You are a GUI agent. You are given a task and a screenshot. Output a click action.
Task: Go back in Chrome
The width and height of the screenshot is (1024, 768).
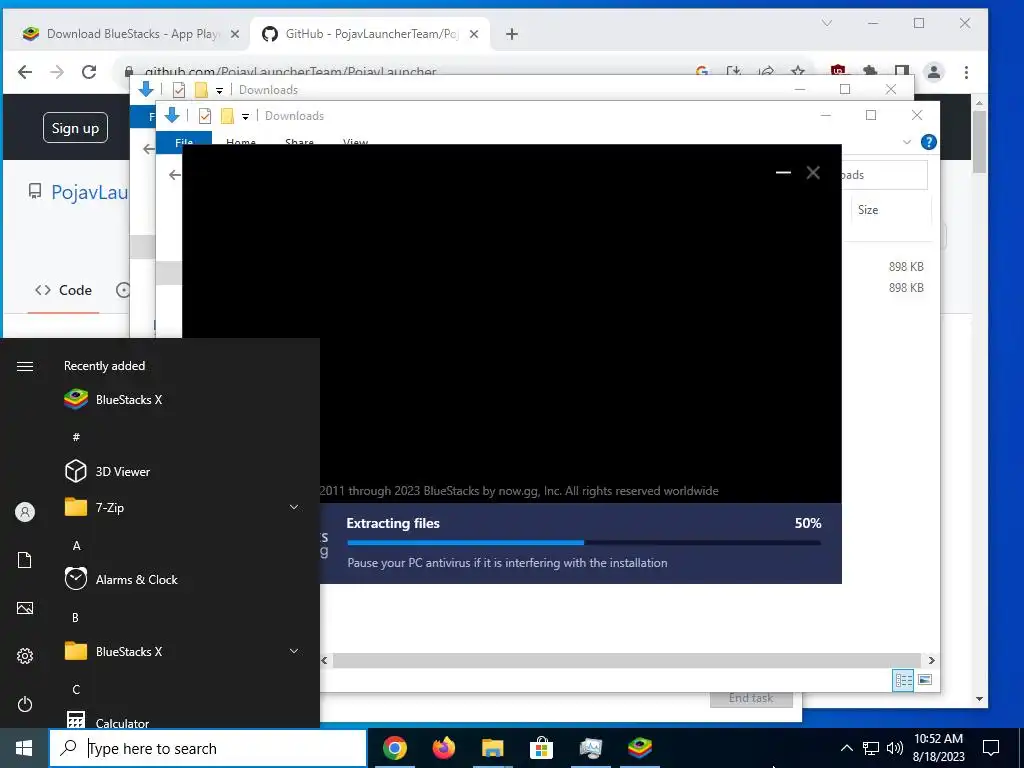click(x=25, y=72)
